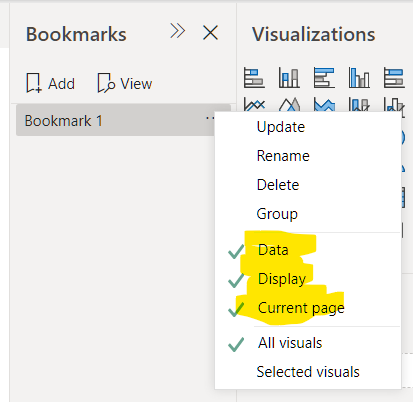Insert a line chart visual
413x402 pixels.
point(254,104)
